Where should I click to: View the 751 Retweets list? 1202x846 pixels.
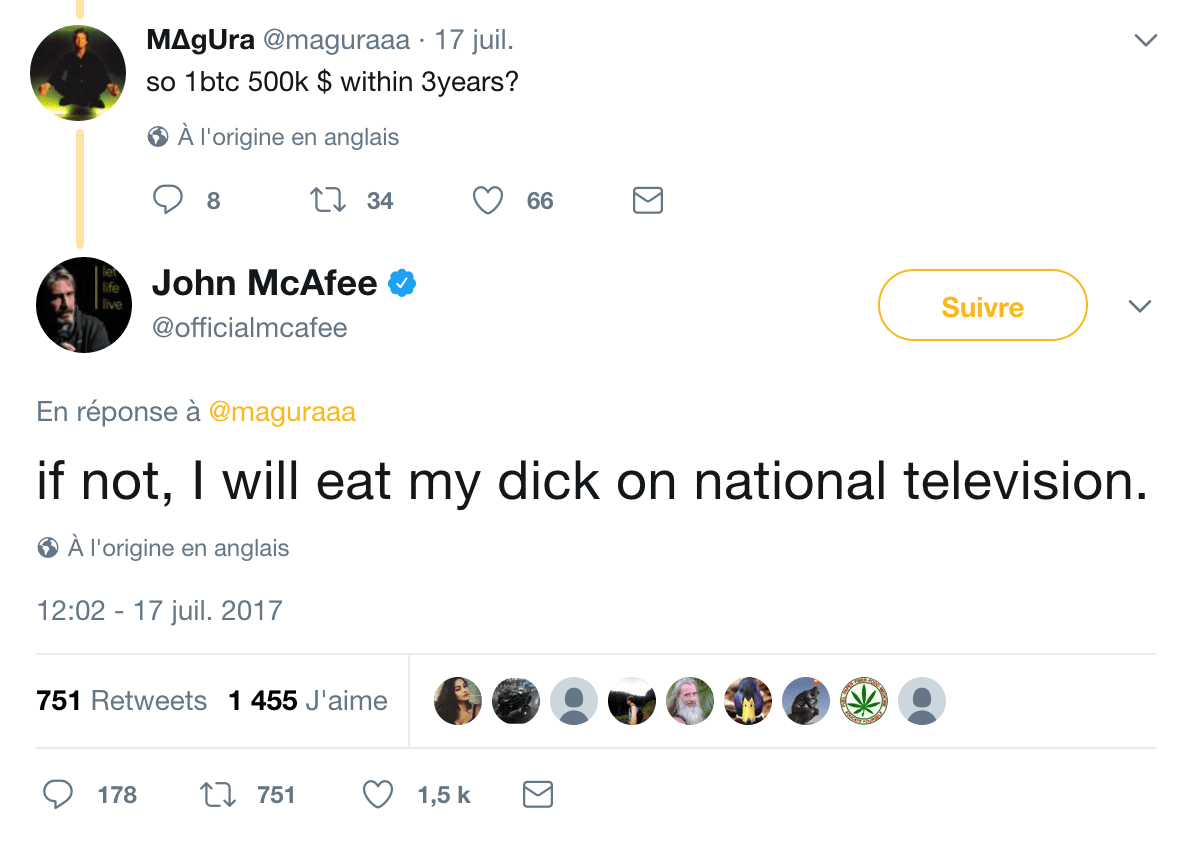tap(121, 701)
